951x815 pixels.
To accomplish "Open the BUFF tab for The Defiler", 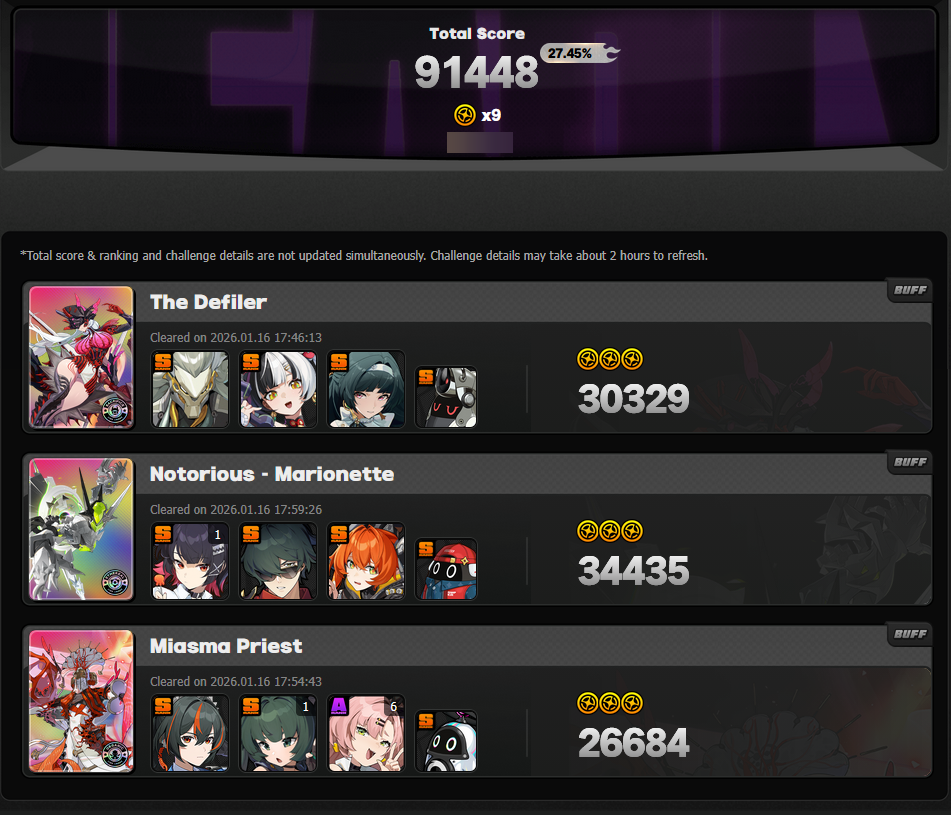I will coord(910,290).
